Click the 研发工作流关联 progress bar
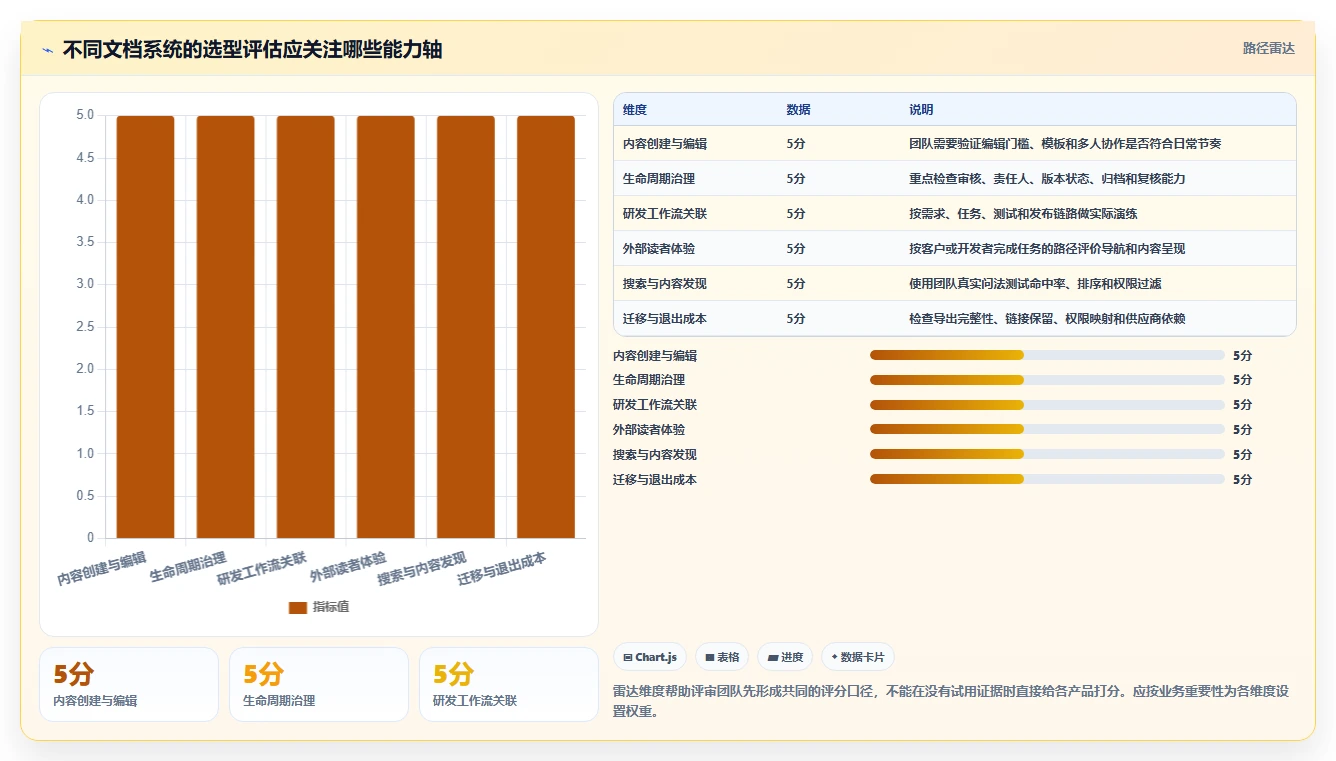Image resolution: width=1336 pixels, height=761 pixels. (x=1047, y=405)
